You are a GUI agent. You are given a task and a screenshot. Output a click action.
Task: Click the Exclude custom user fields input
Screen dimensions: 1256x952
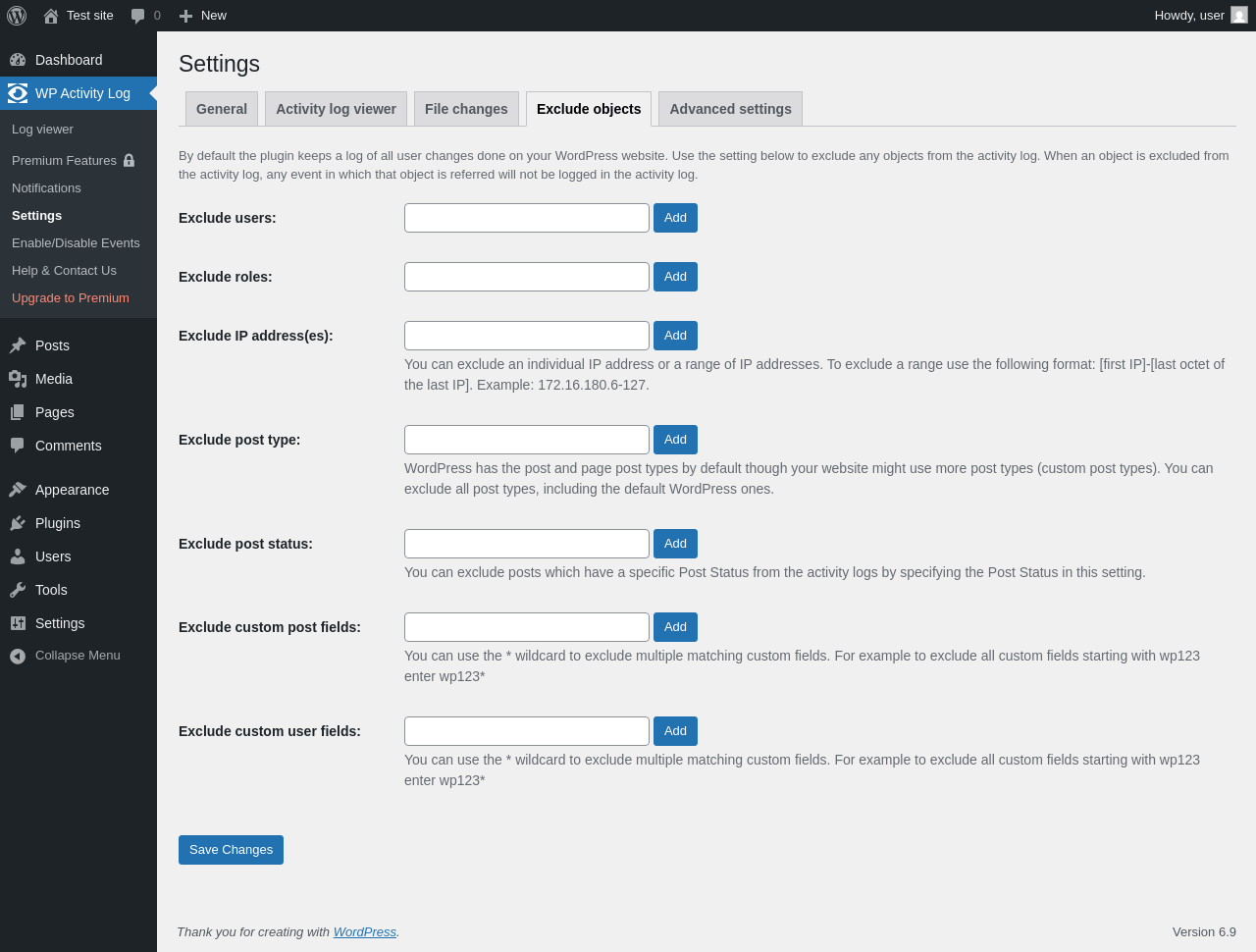click(527, 731)
